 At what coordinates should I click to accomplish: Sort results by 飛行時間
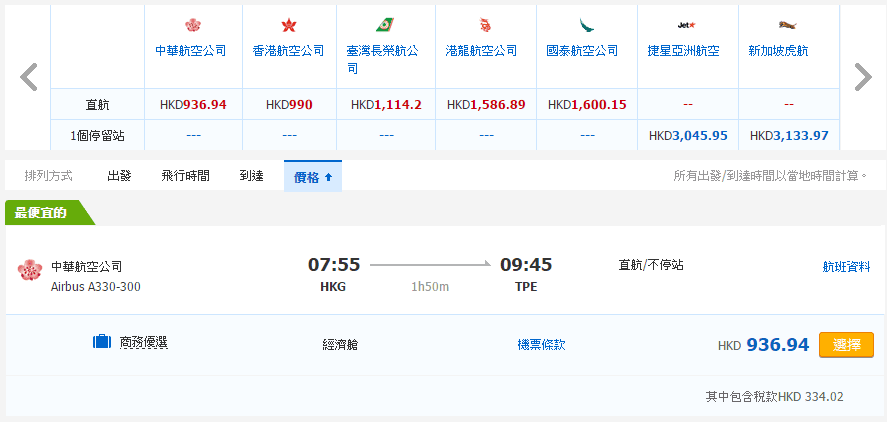pos(185,176)
